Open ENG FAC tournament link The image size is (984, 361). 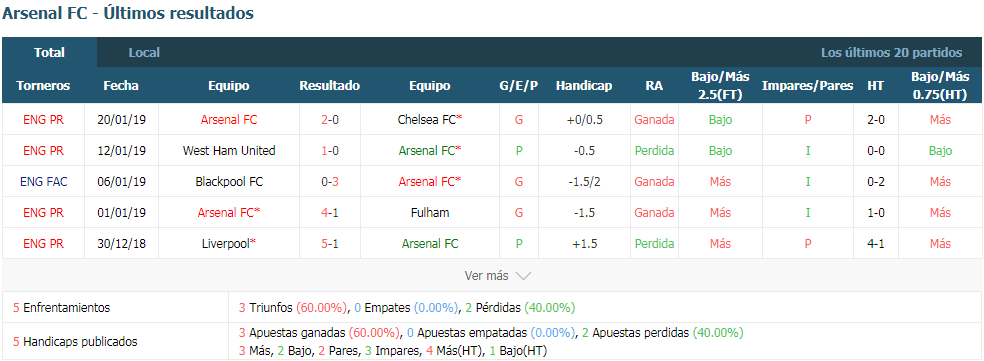click(43, 181)
